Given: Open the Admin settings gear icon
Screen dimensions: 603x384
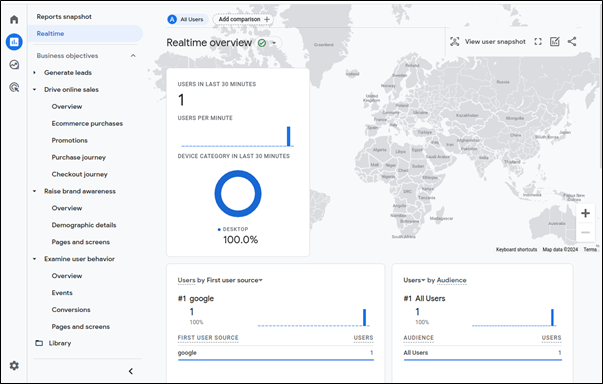Looking at the screenshot, I should [14, 366].
